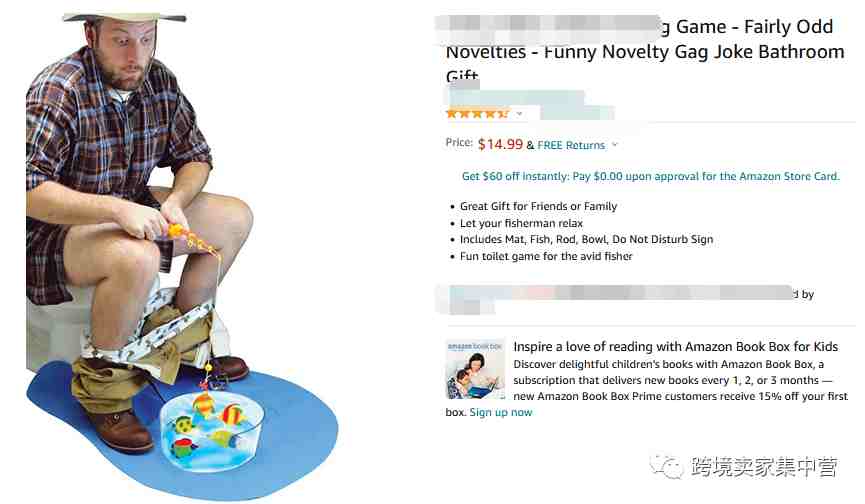Image resolution: width=865 pixels, height=504 pixels.
Task: Click the $14.99 price text
Action: pyautogui.click(x=500, y=144)
